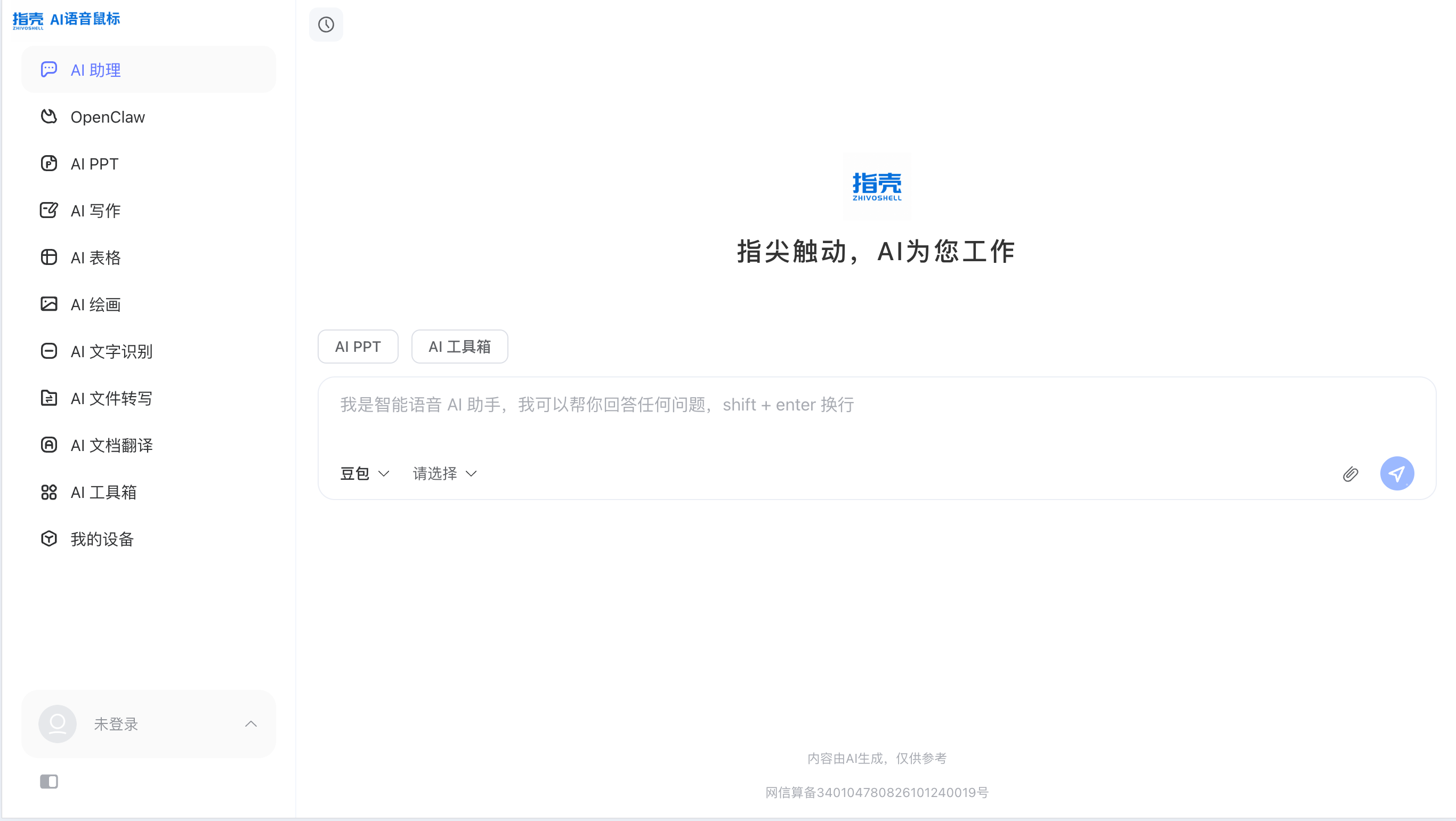Open 我的设备 menu label
The width and height of the screenshot is (1456, 821).
click(102, 540)
